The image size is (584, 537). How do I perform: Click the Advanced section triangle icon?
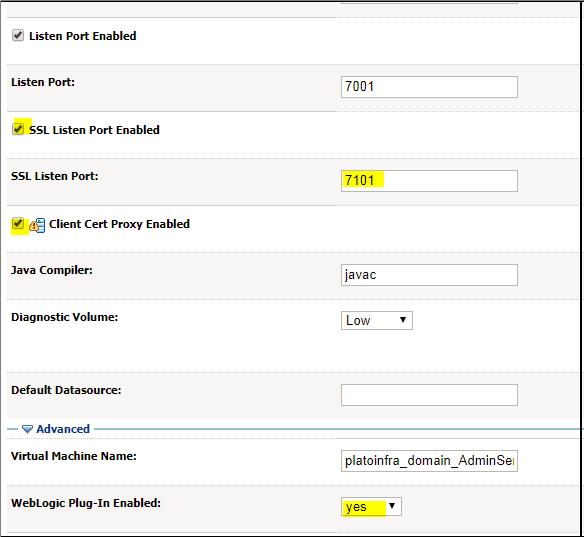27,429
